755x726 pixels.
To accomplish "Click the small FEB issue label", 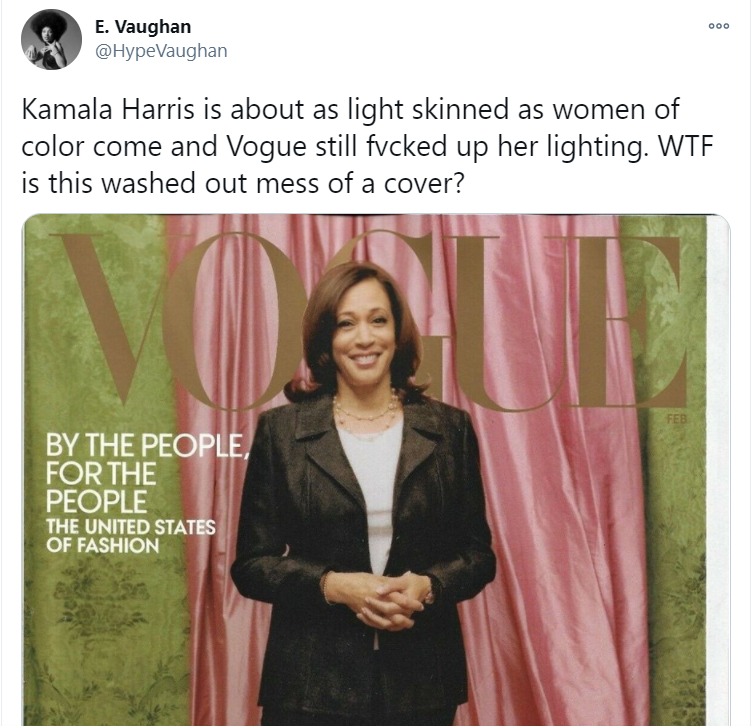I will point(677,419).
